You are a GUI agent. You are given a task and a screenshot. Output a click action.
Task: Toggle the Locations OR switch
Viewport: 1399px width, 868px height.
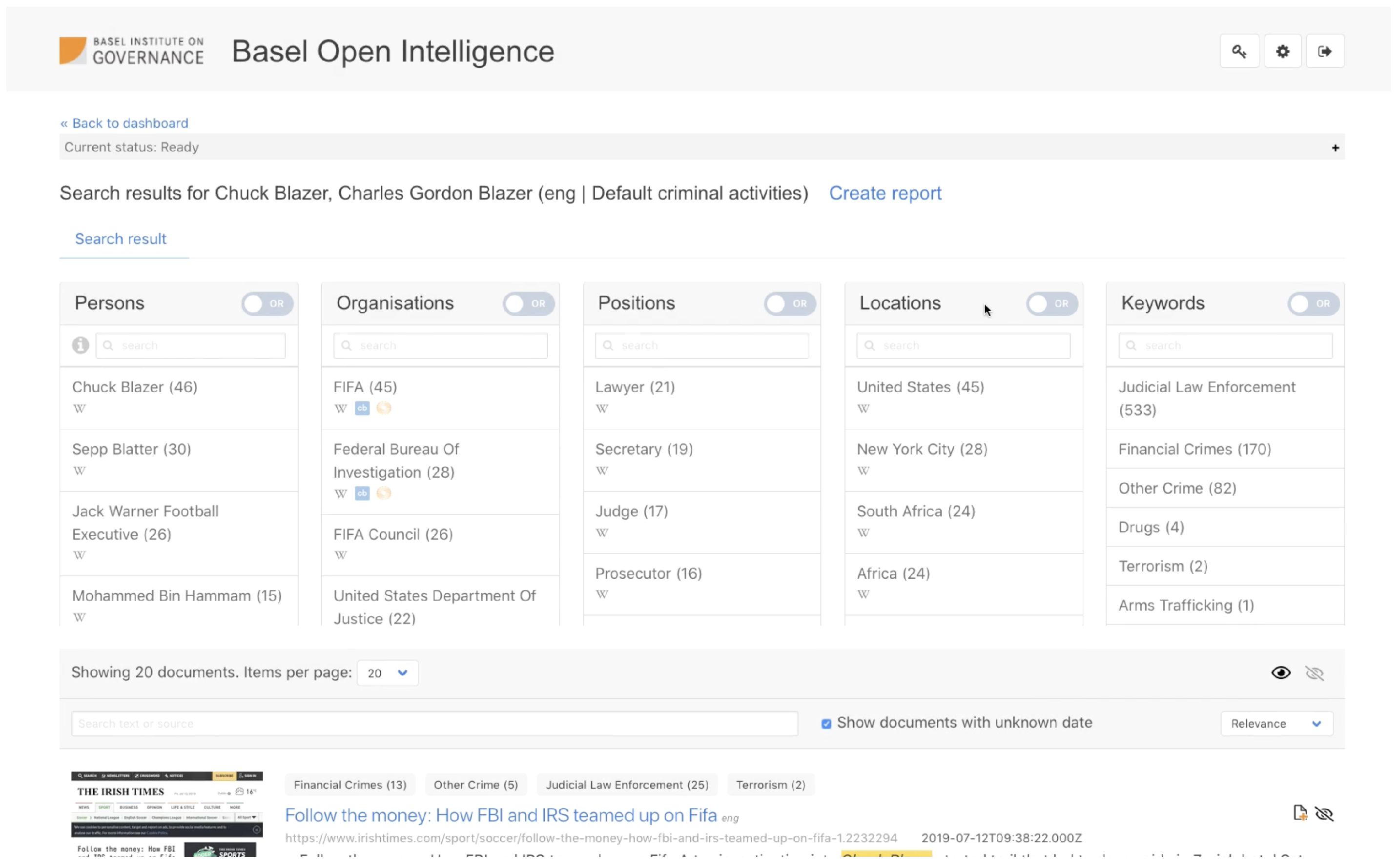point(1051,303)
